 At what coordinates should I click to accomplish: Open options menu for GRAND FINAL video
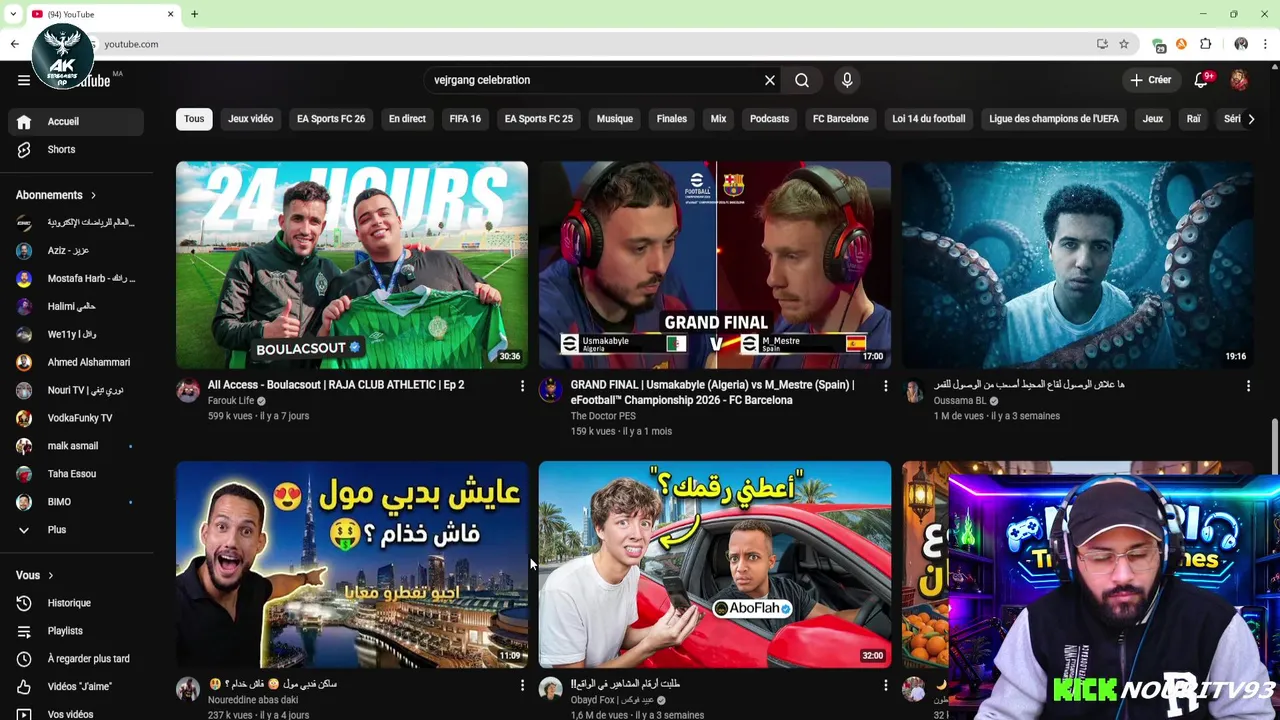point(885,385)
